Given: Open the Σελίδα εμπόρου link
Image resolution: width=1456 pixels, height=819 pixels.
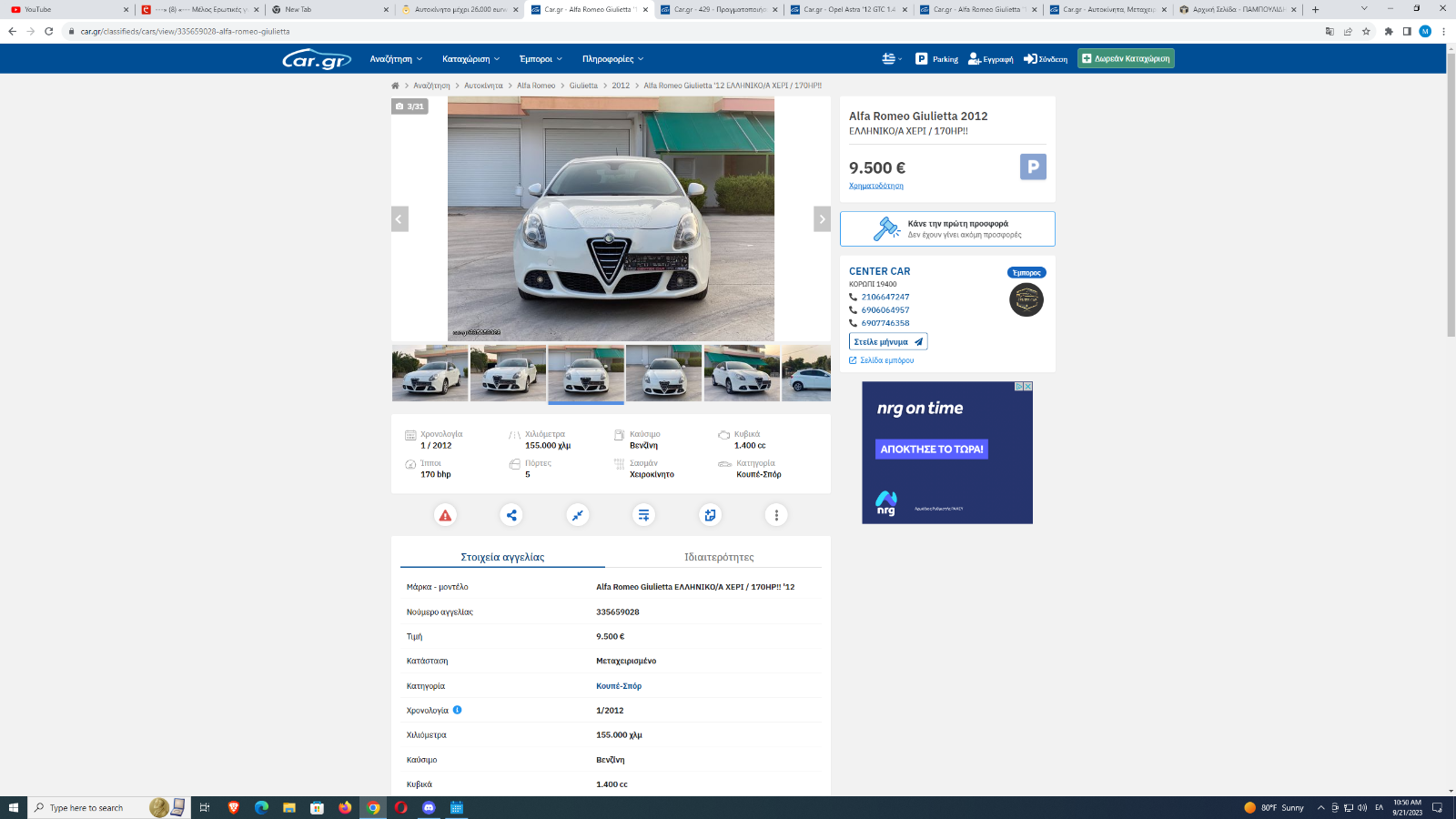Looking at the screenshot, I should [x=882, y=360].
